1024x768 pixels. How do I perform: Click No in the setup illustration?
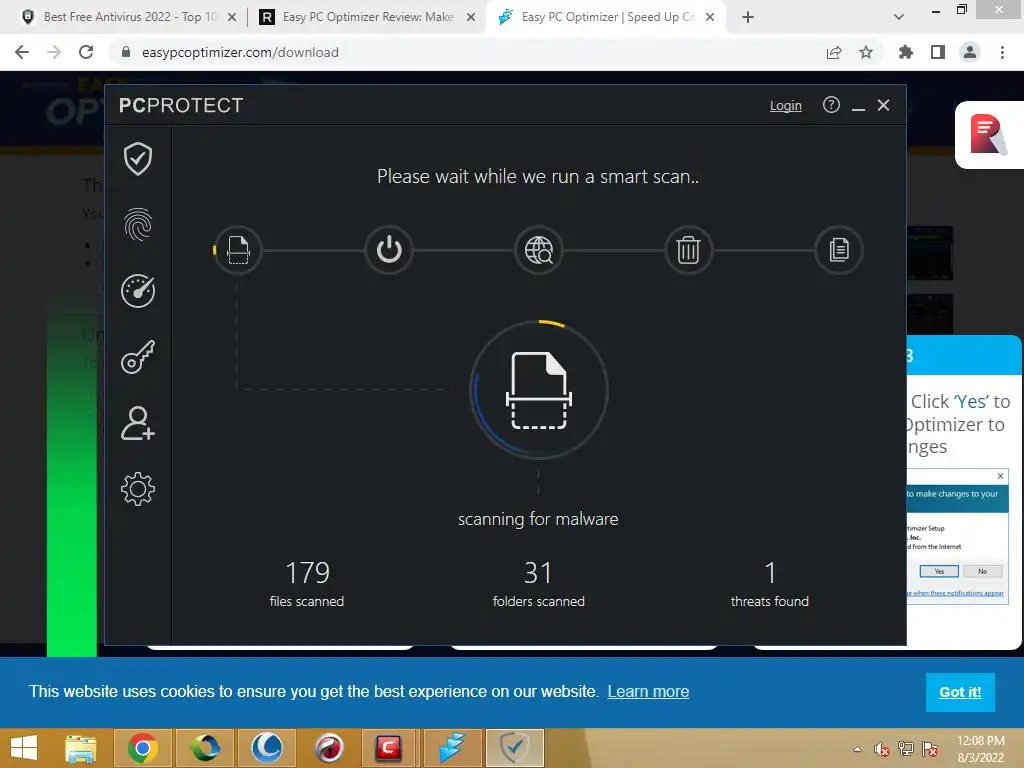tap(982, 571)
